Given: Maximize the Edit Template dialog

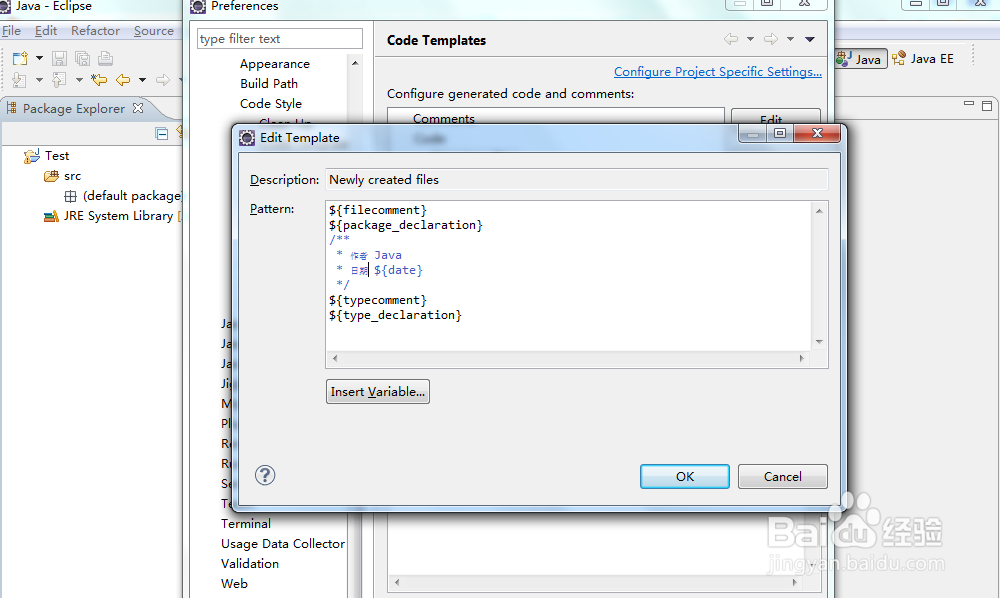Looking at the screenshot, I should (x=779, y=133).
